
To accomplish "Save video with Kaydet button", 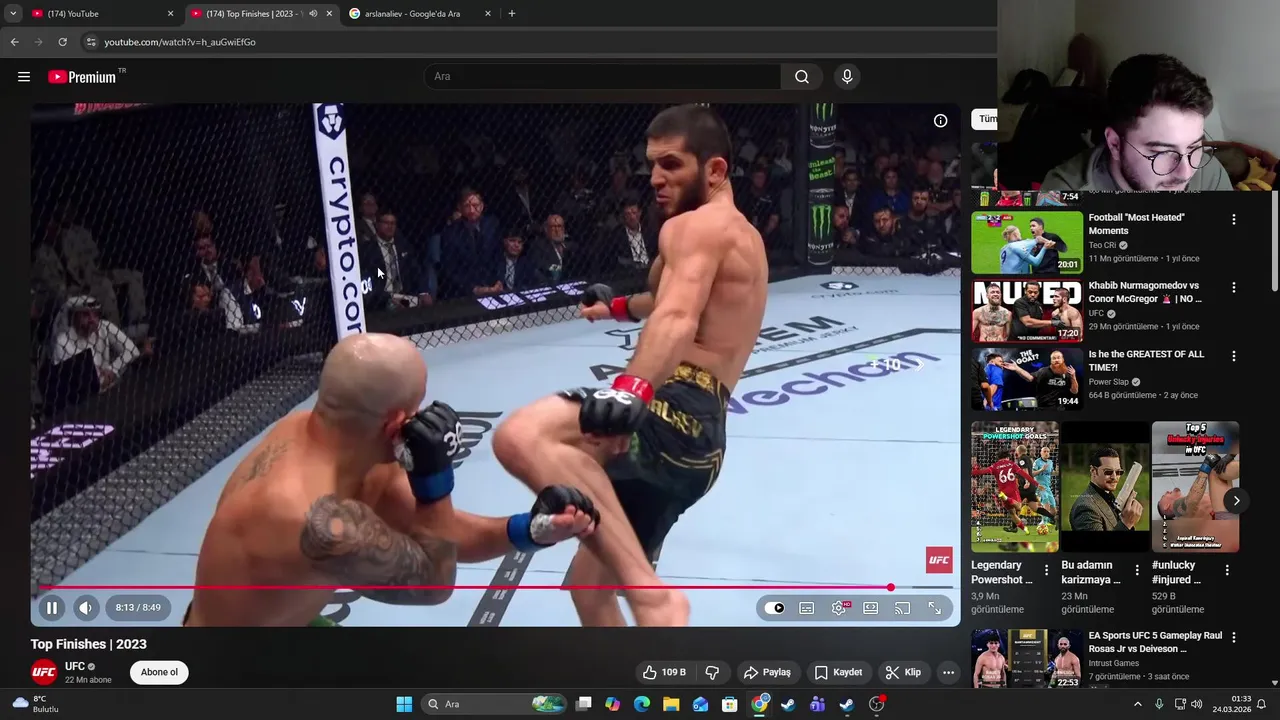I will [838, 672].
